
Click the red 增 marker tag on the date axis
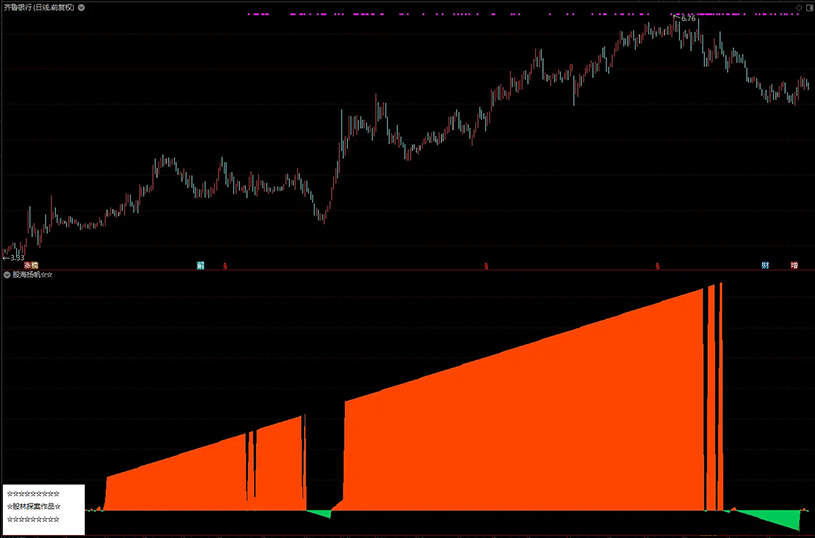click(x=794, y=265)
